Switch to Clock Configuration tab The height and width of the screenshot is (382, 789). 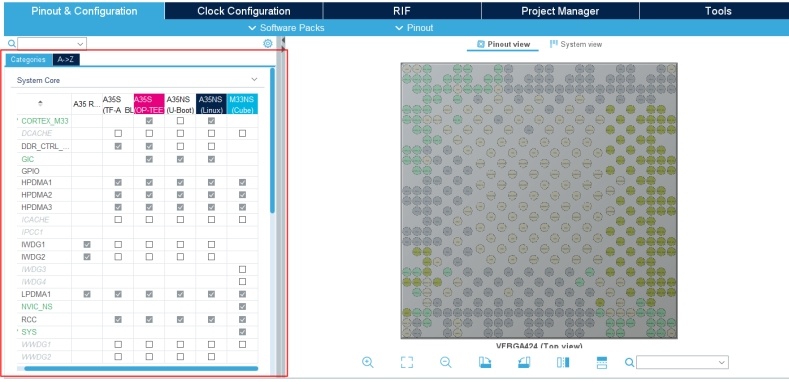click(244, 11)
